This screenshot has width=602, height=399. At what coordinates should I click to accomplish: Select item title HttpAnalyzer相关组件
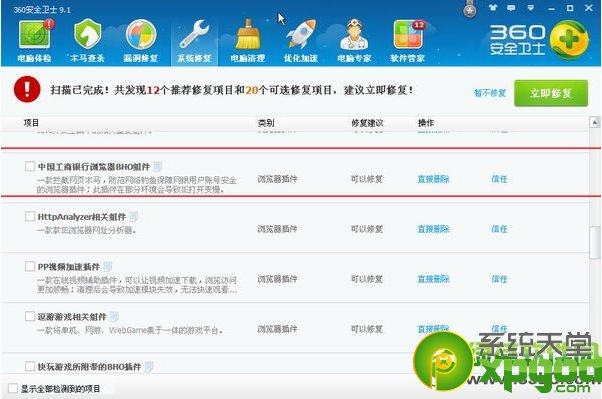[82, 217]
